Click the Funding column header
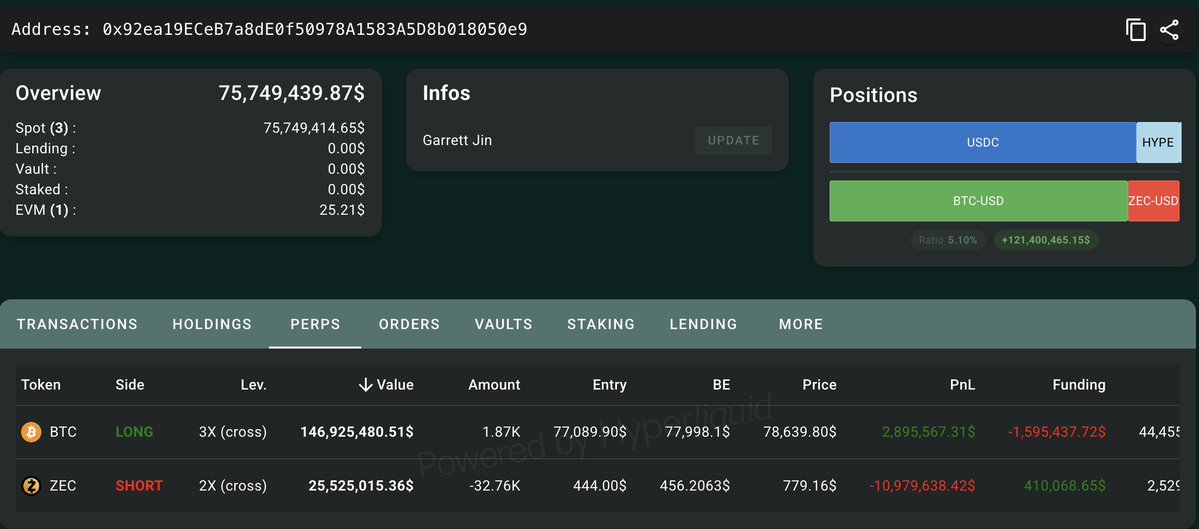 (1077, 385)
